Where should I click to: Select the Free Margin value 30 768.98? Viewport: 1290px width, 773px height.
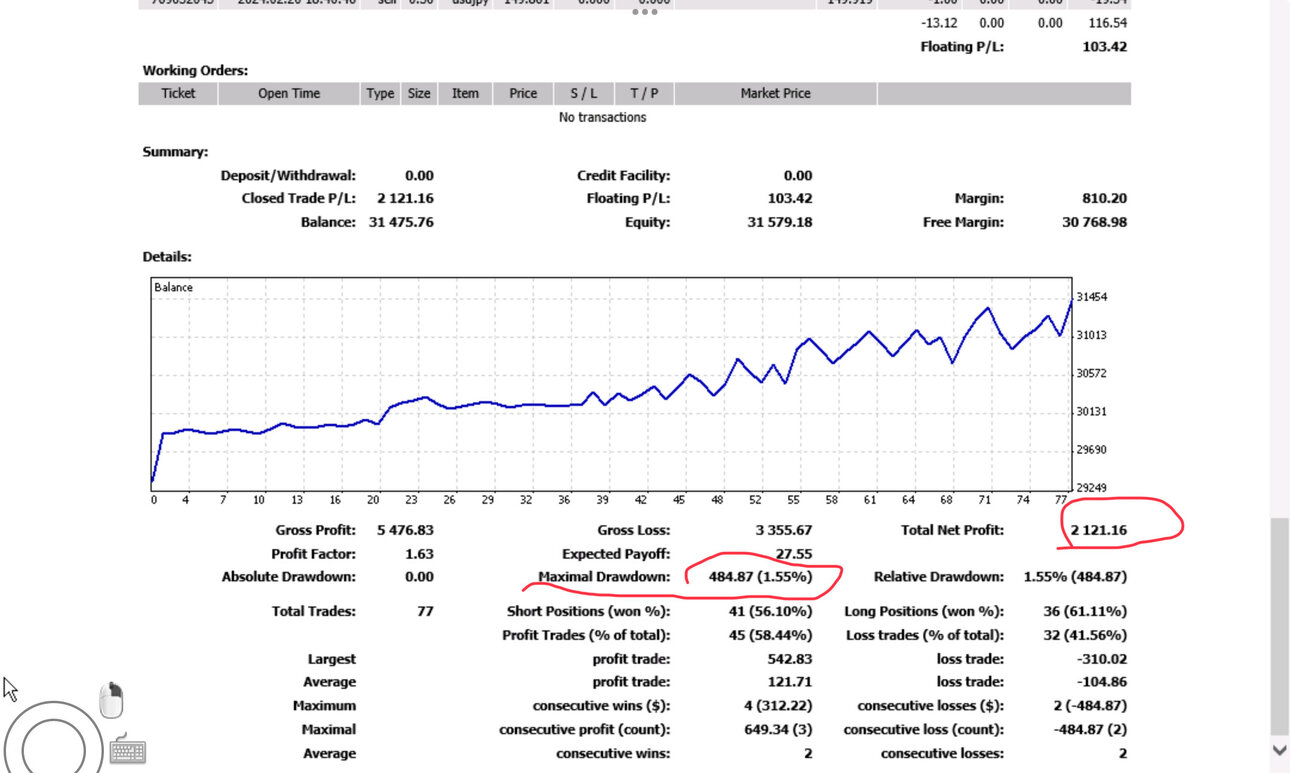coord(1094,222)
